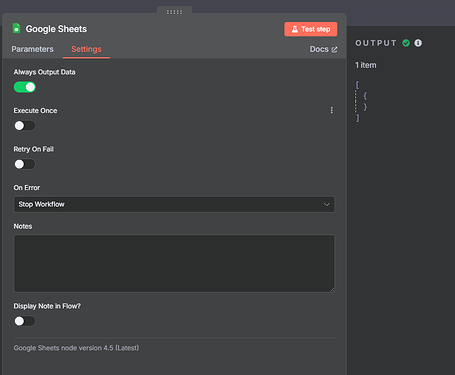Click the Google Sheets node icon
Viewport: 455px width, 375px height.
(16, 28)
